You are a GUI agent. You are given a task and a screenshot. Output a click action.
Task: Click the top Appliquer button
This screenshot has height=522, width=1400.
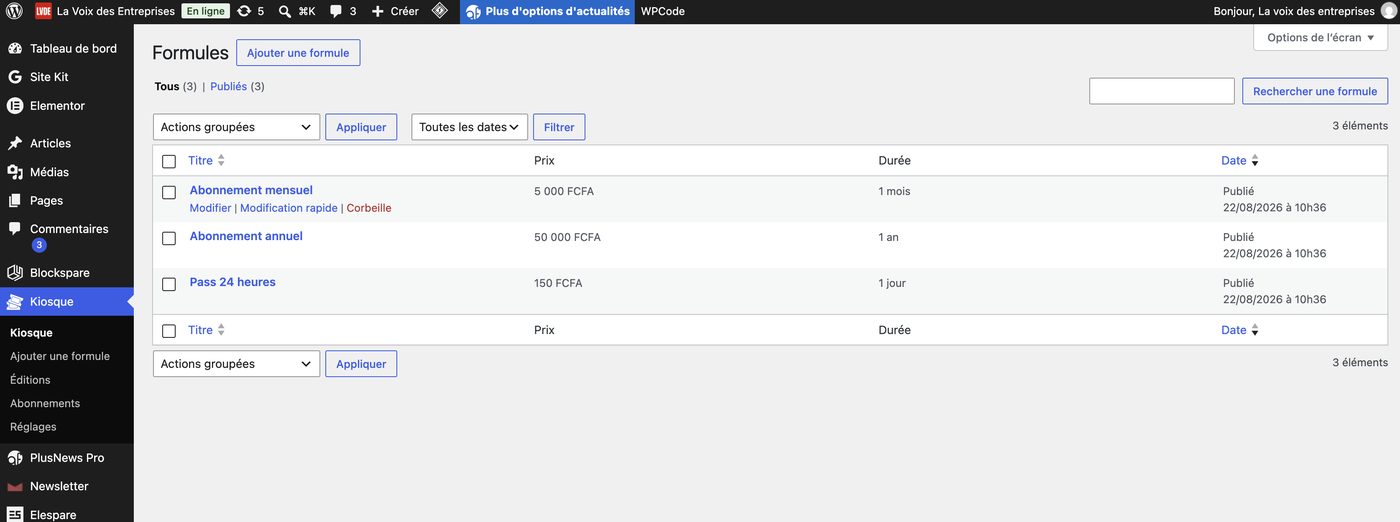(x=361, y=127)
